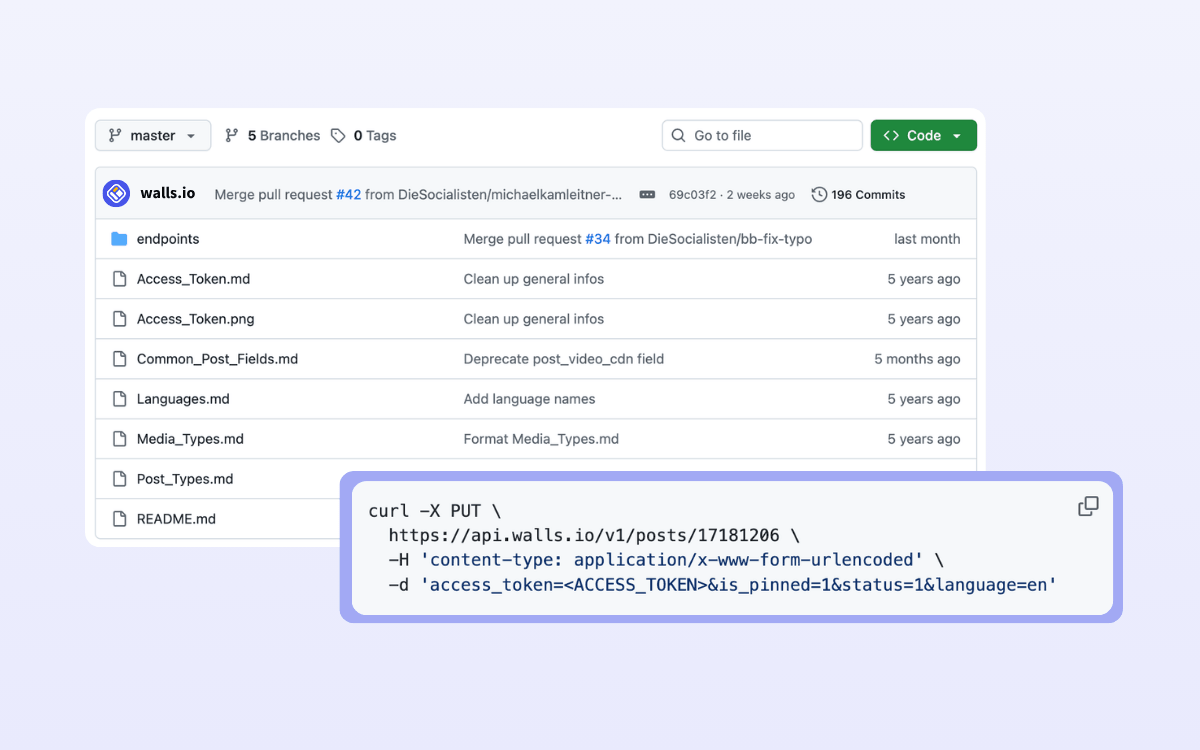Expand commit message with ellipsis button

tap(647, 194)
